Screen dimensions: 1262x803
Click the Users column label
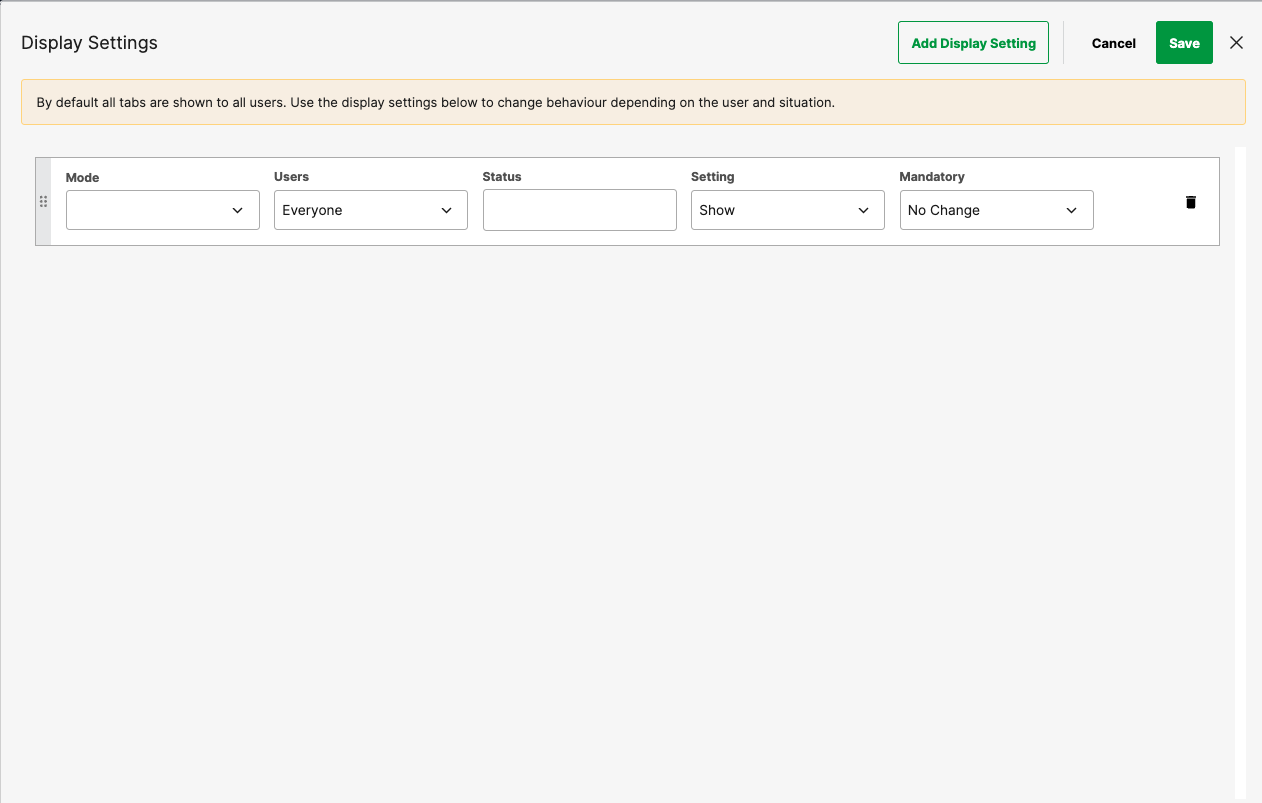coord(291,177)
